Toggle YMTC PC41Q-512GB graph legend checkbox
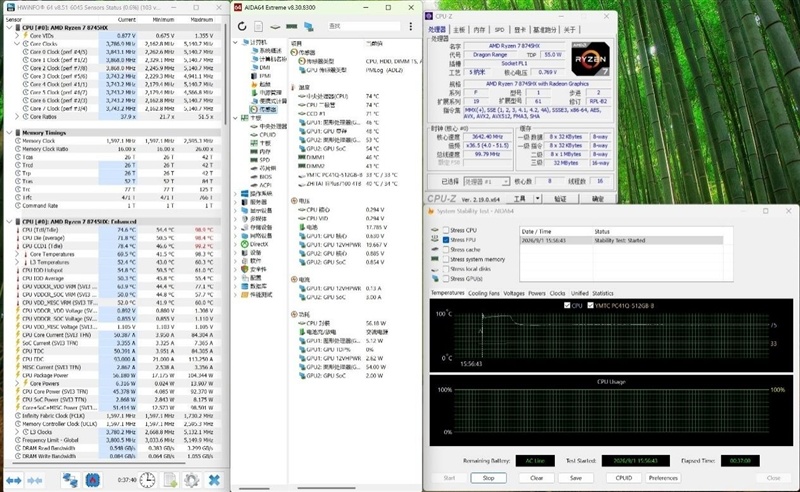 pyautogui.click(x=590, y=305)
